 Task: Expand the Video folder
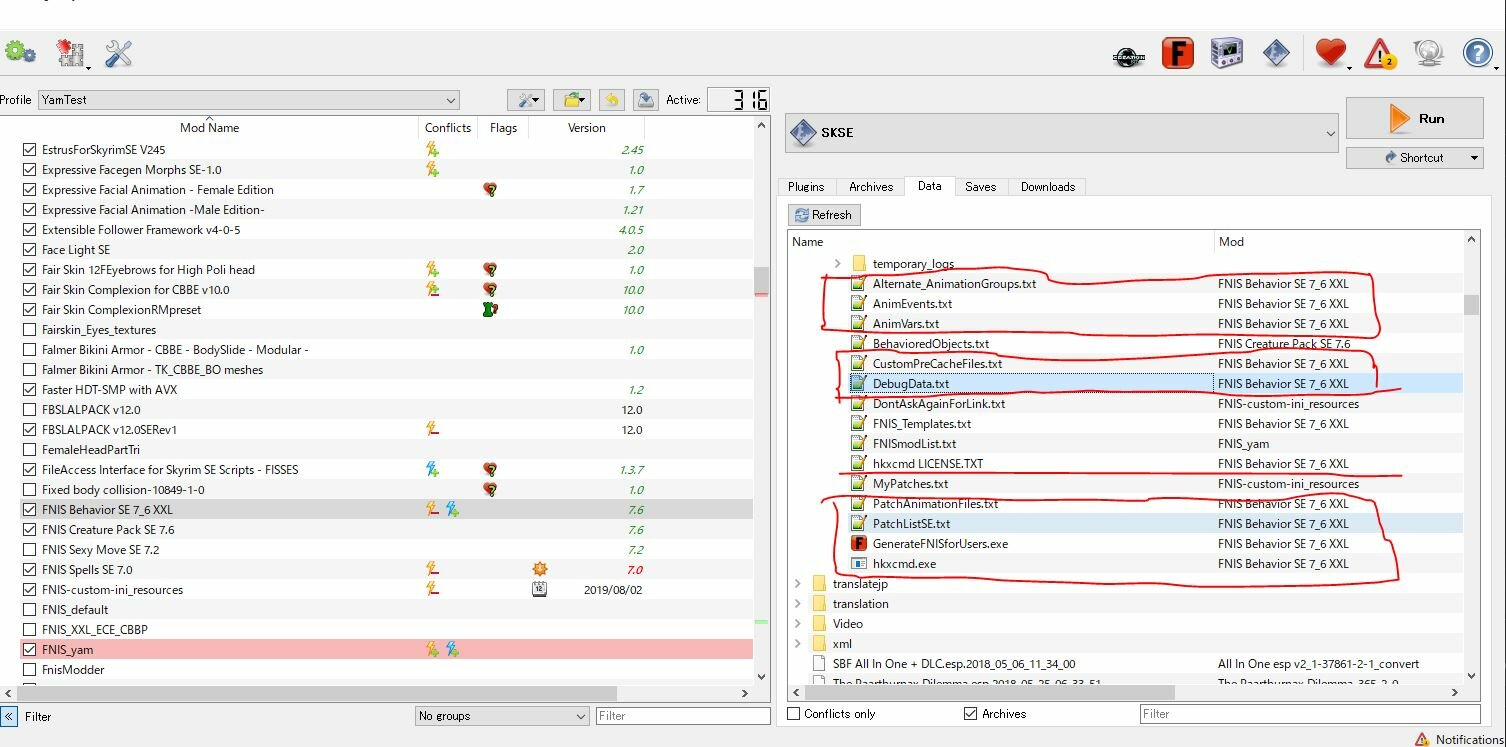[x=797, y=623]
